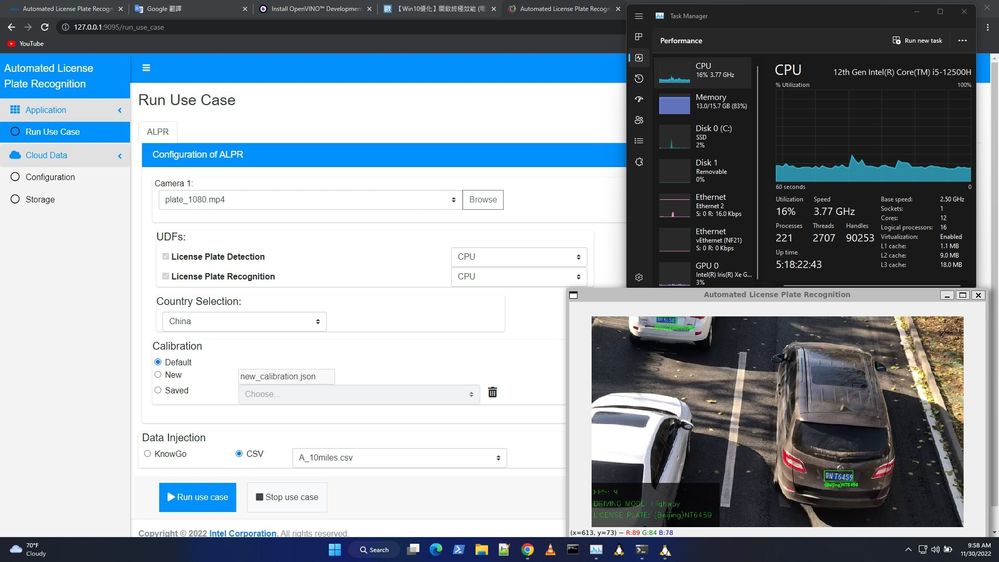The height and width of the screenshot is (562, 999).
Task: Open Processes page in Task Manager sidebar
Action: (x=638, y=37)
